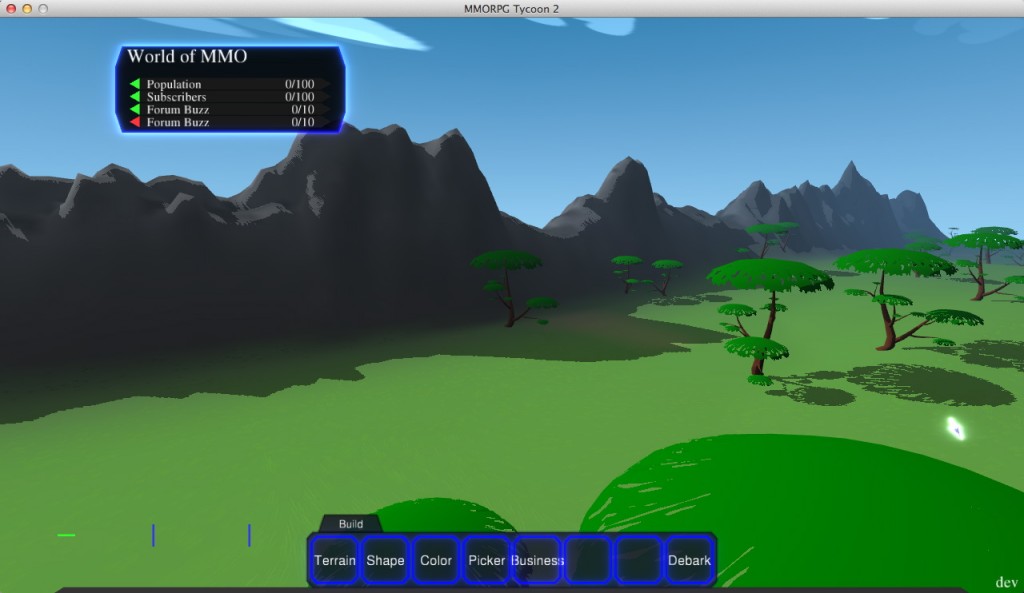Open the Shape tool
This screenshot has height=593, width=1024.
pos(385,560)
